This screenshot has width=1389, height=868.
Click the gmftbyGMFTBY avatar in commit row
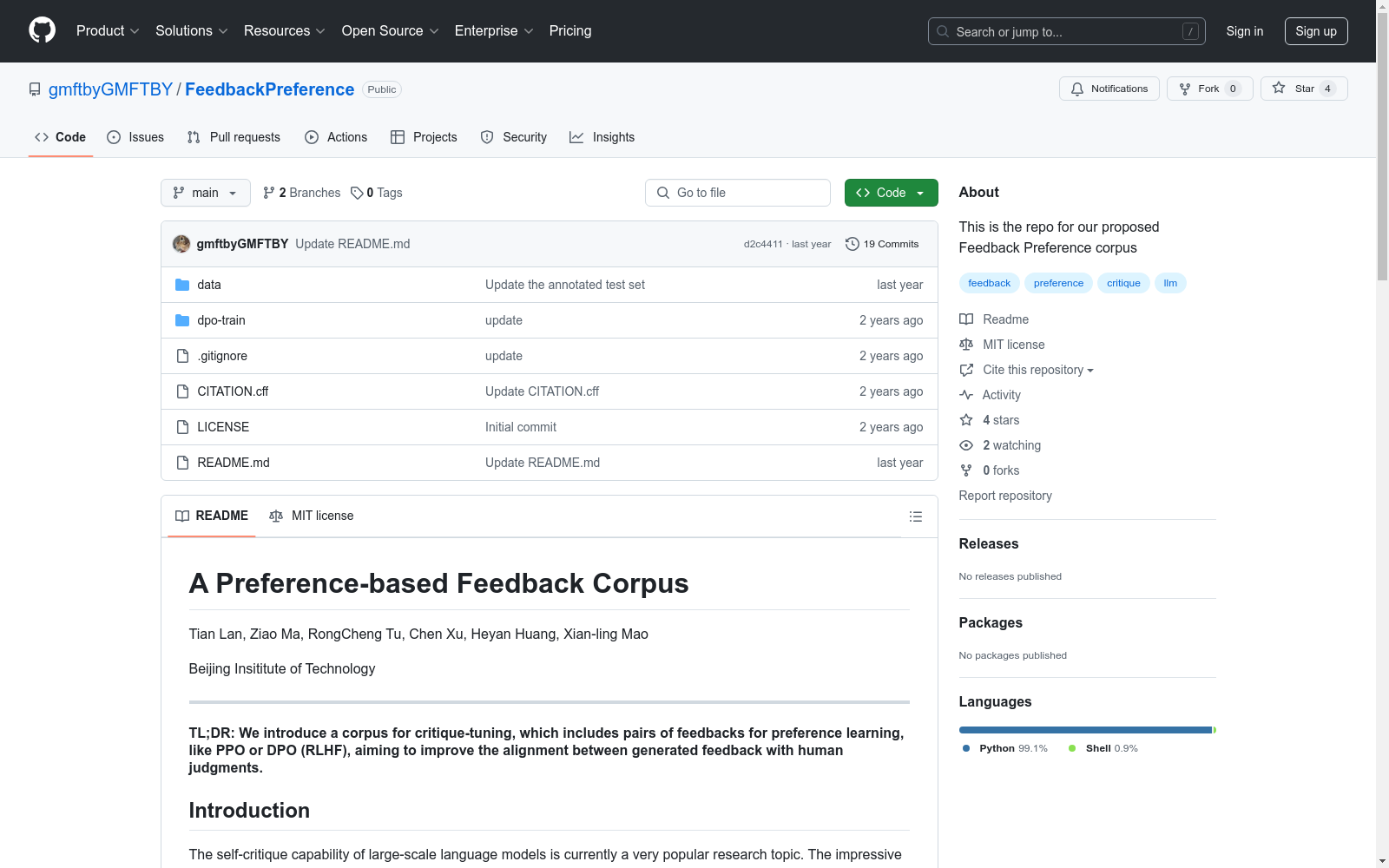click(x=181, y=244)
